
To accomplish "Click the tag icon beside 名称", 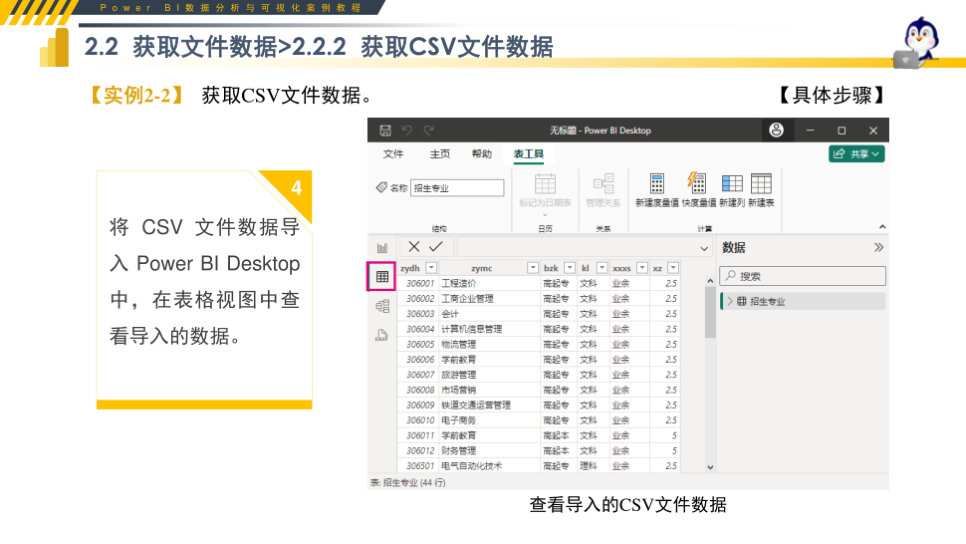I will click(x=381, y=187).
